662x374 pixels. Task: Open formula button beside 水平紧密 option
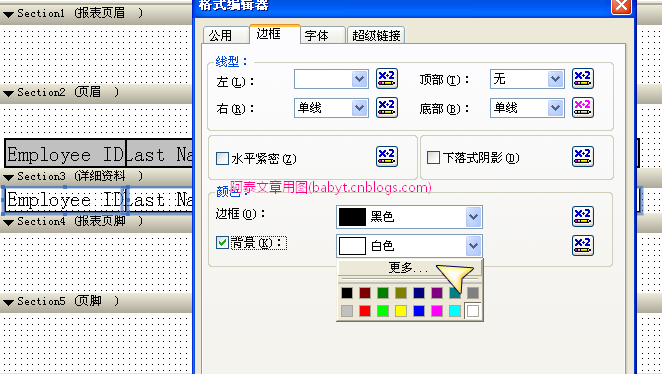coord(387,157)
